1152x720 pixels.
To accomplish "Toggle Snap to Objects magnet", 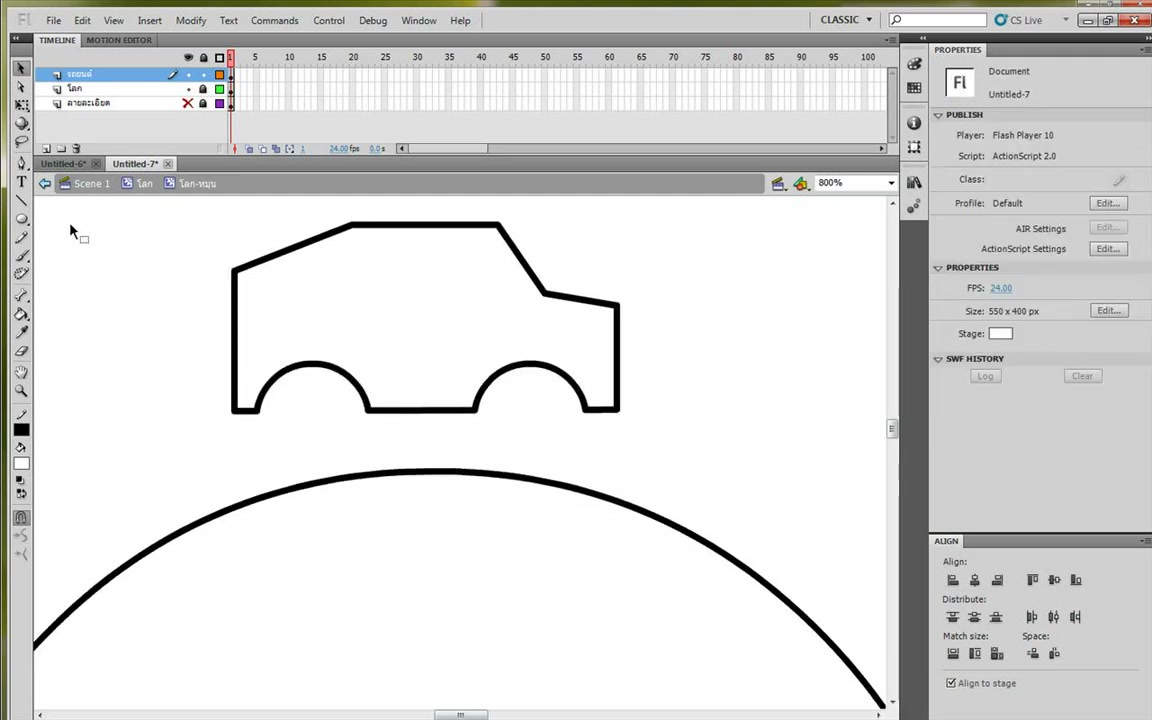I will pos(21,517).
